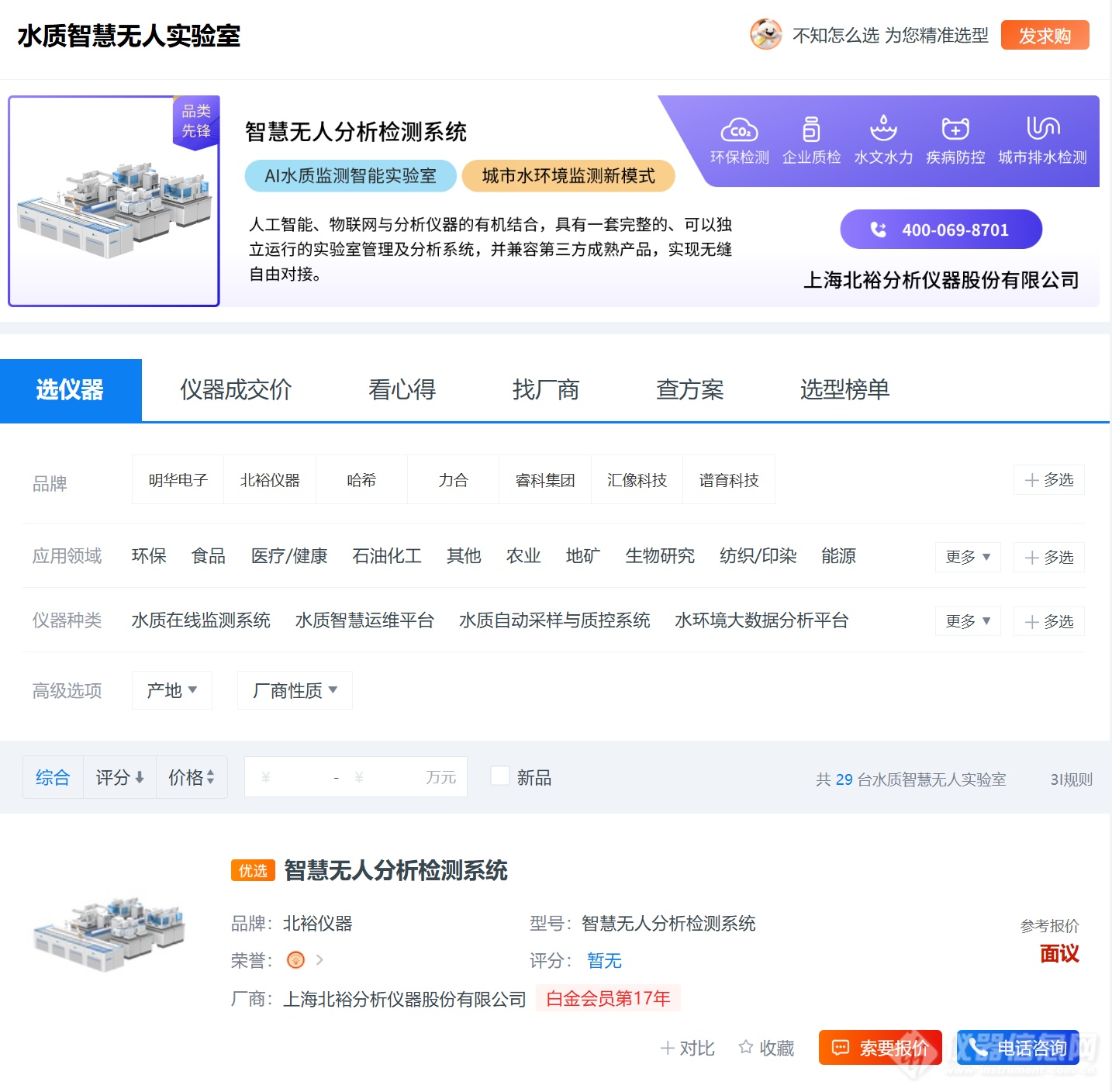Call 400-069-8701 phone button
1112x1092 pixels.
click(941, 230)
